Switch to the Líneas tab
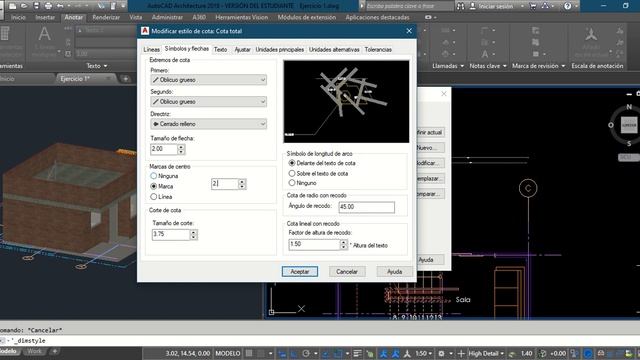Viewport: 640px width, 360px height. (151, 49)
